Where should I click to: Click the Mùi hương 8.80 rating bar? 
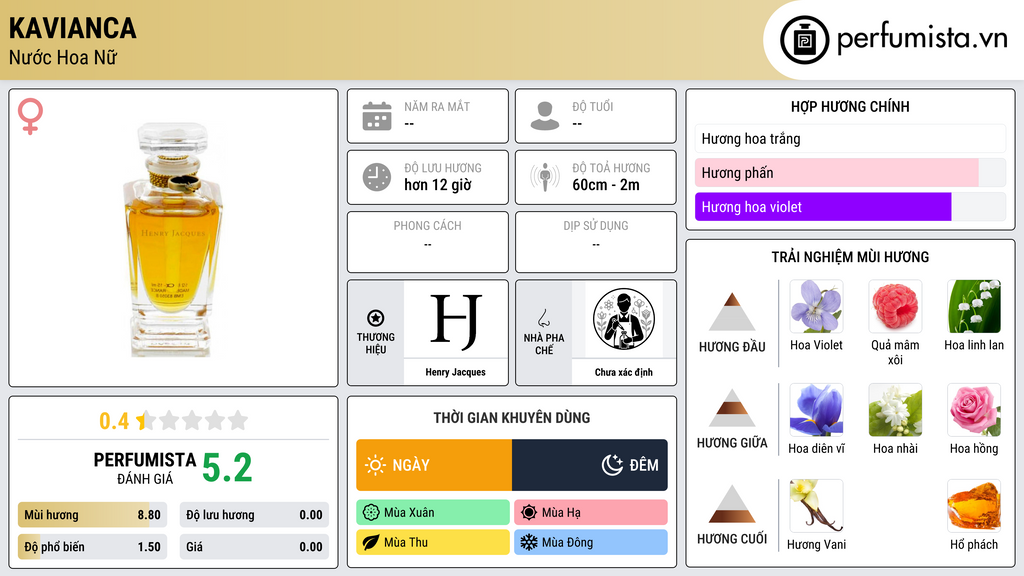tap(92, 515)
